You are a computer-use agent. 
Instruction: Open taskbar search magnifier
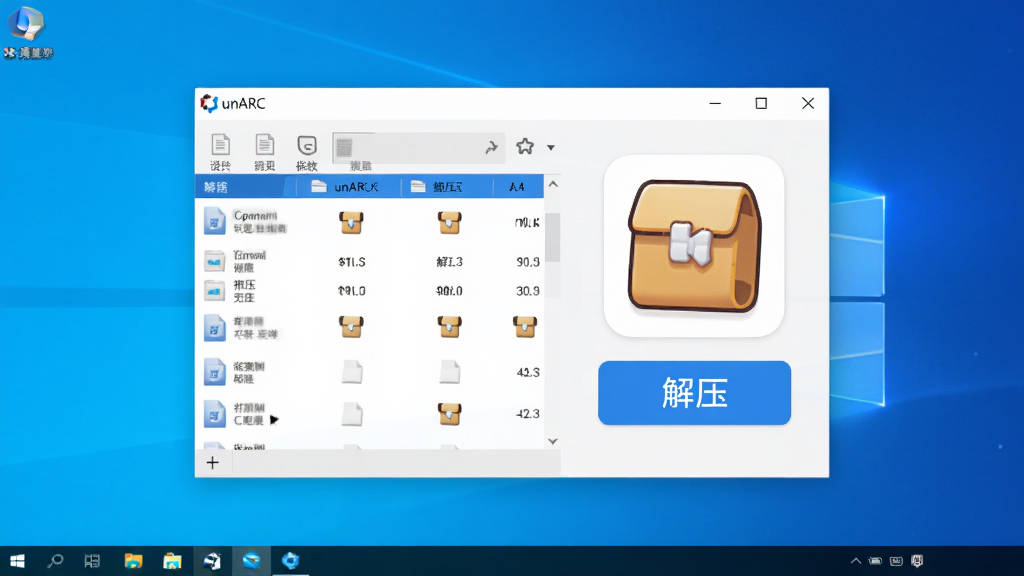coord(56,561)
